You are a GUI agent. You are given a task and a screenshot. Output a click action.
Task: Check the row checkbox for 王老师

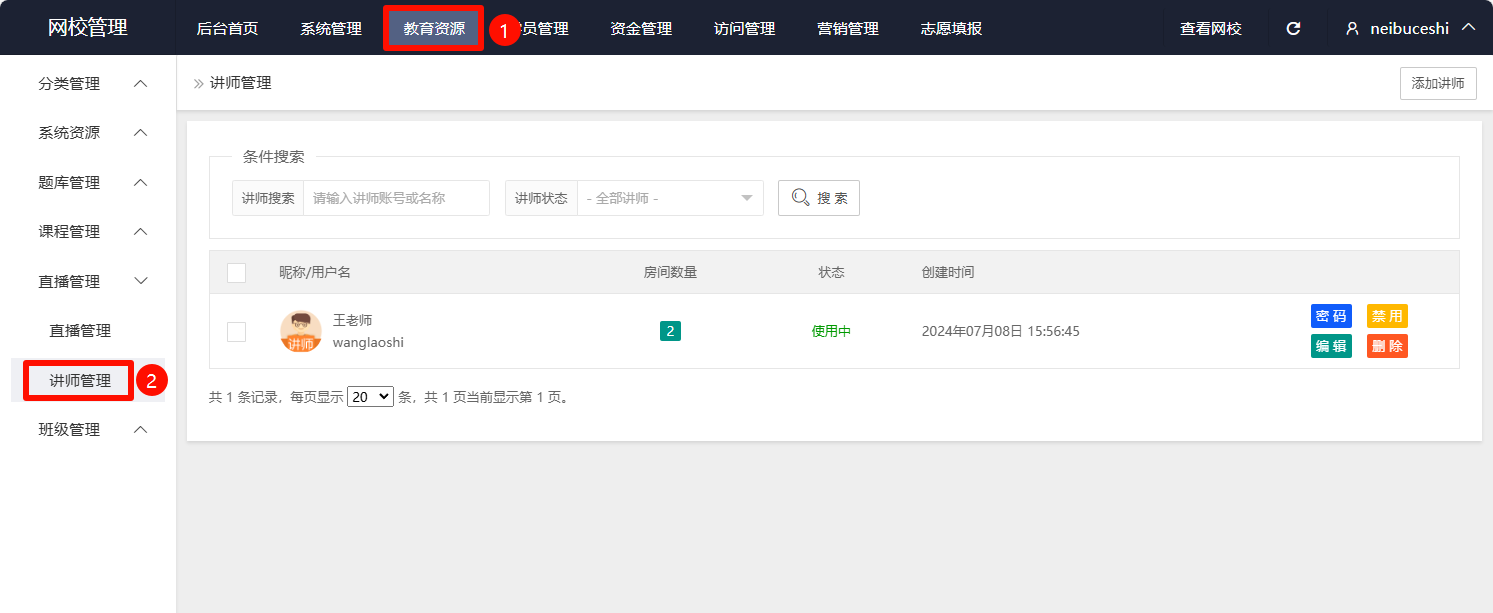tap(236, 332)
